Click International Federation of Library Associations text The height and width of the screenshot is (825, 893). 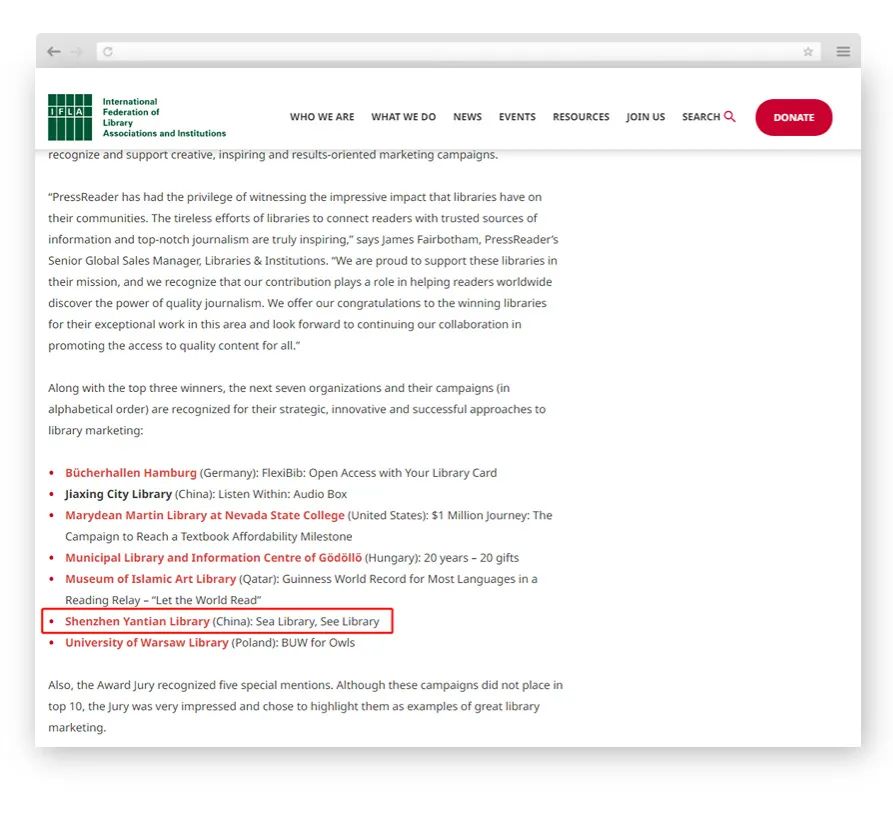point(164,117)
